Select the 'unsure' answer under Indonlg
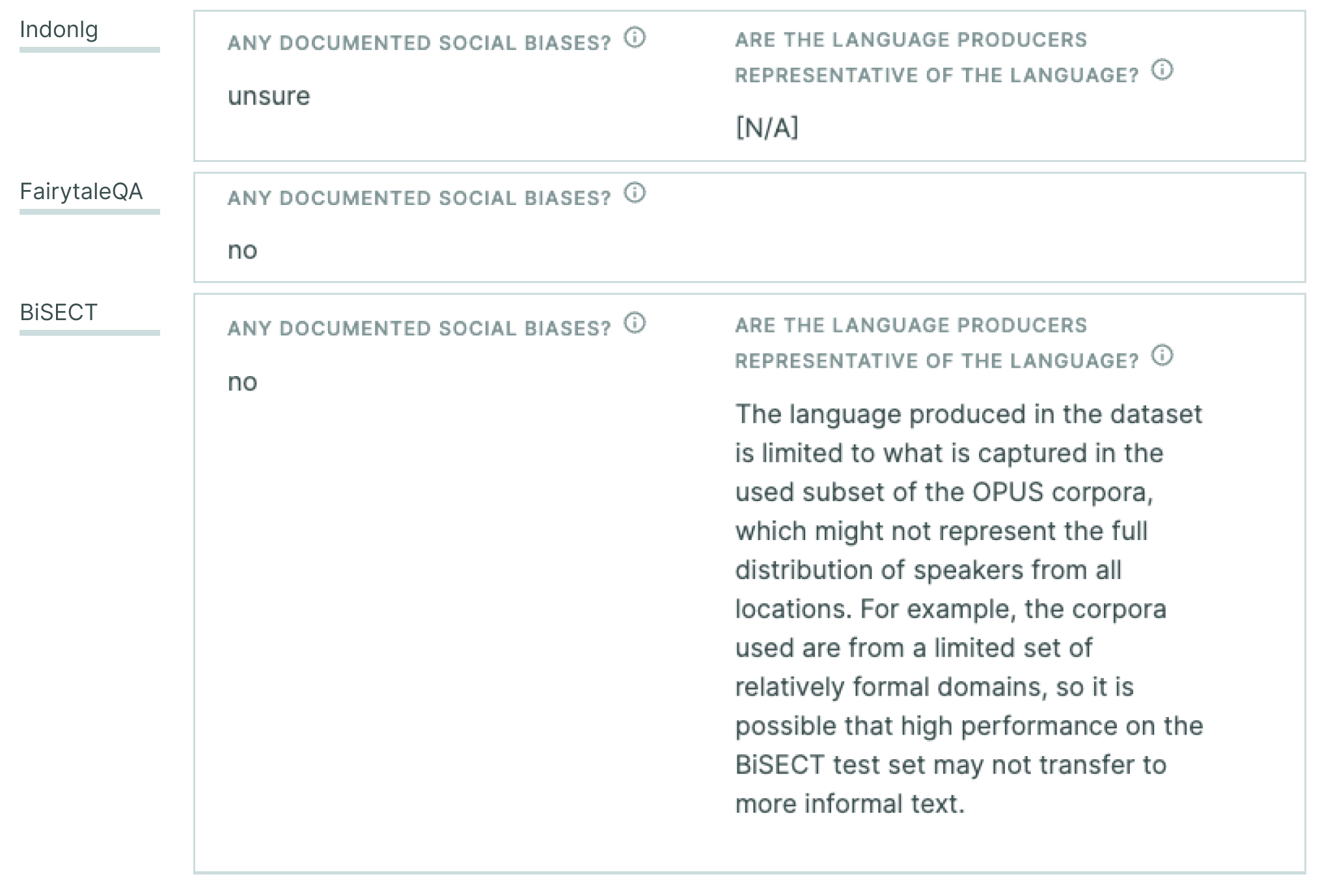Screen dimensions: 1320x896 click(269, 96)
